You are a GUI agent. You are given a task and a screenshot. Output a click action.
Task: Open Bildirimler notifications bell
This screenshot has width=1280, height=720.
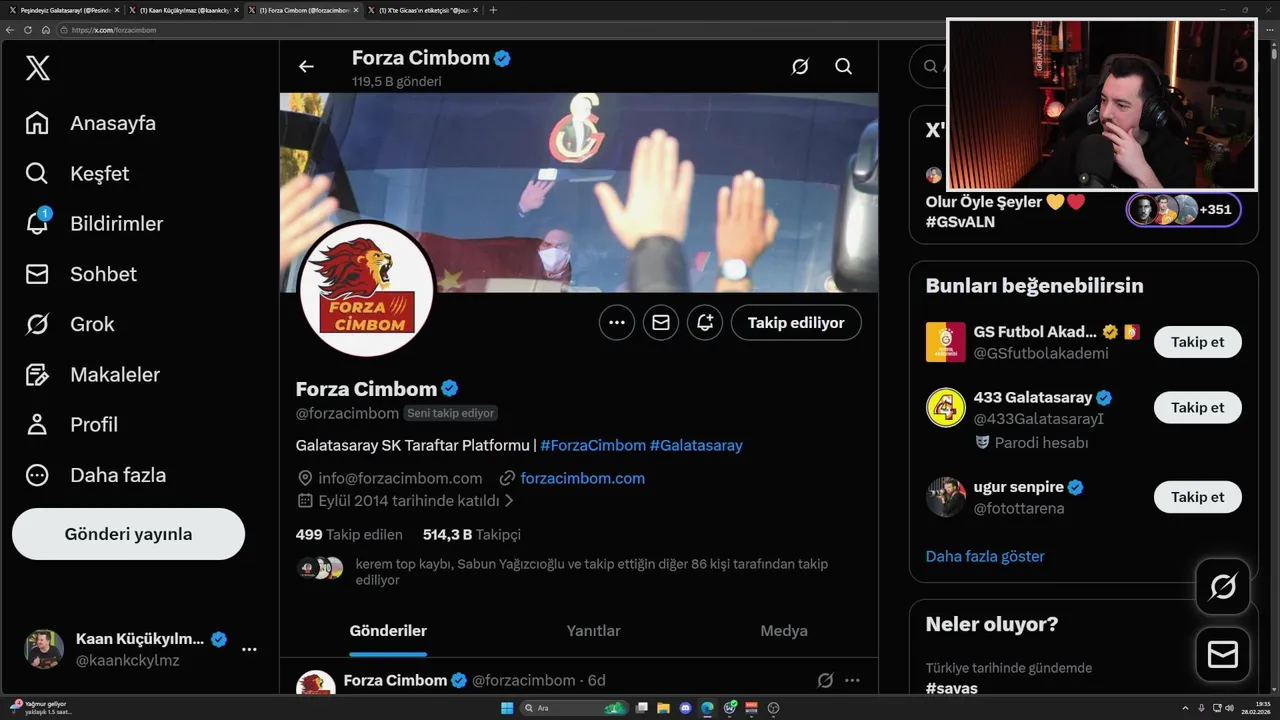[x=37, y=223]
